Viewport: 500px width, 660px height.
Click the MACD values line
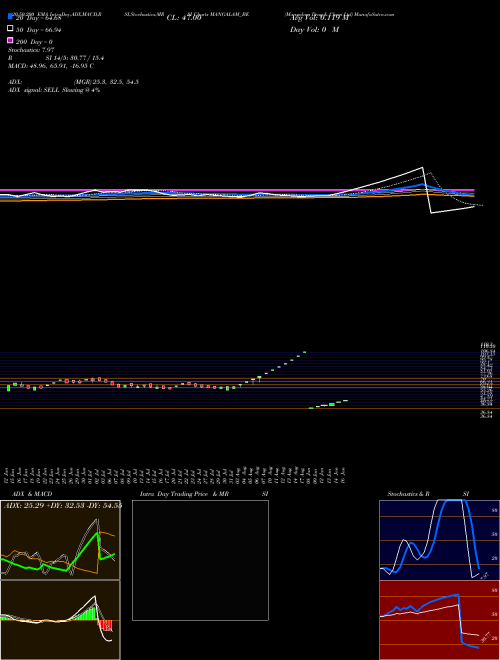[51, 66]
